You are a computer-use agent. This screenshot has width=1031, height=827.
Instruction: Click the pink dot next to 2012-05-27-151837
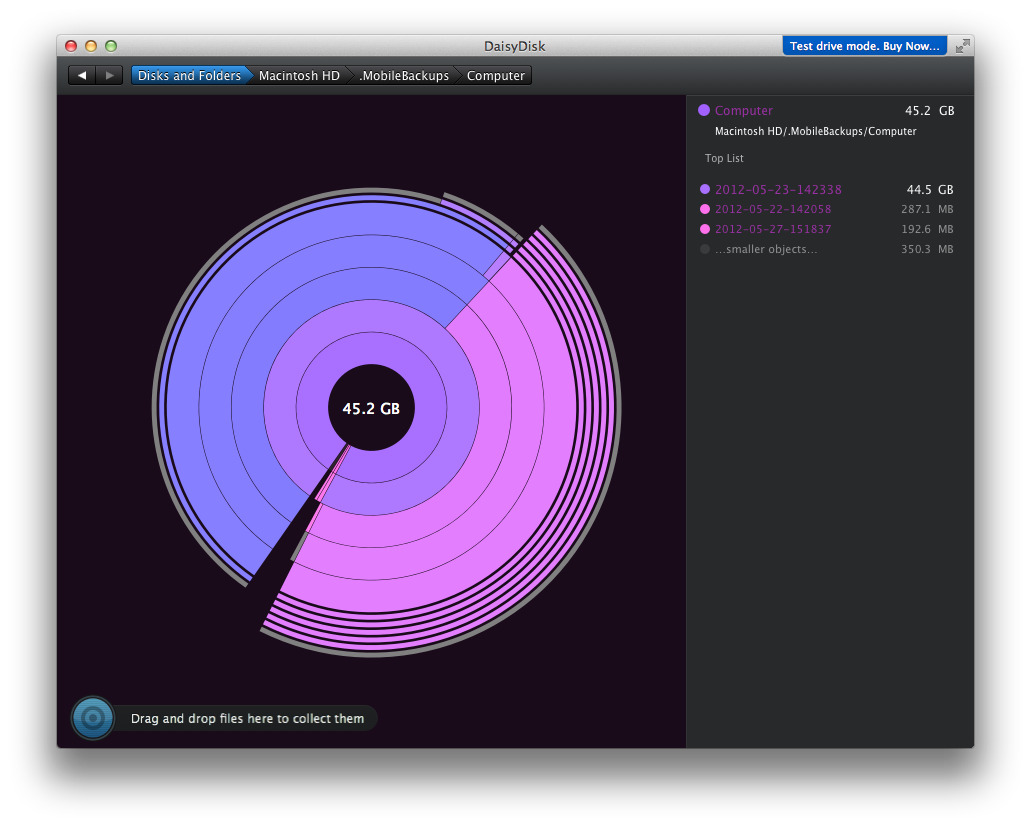point(705,230)
